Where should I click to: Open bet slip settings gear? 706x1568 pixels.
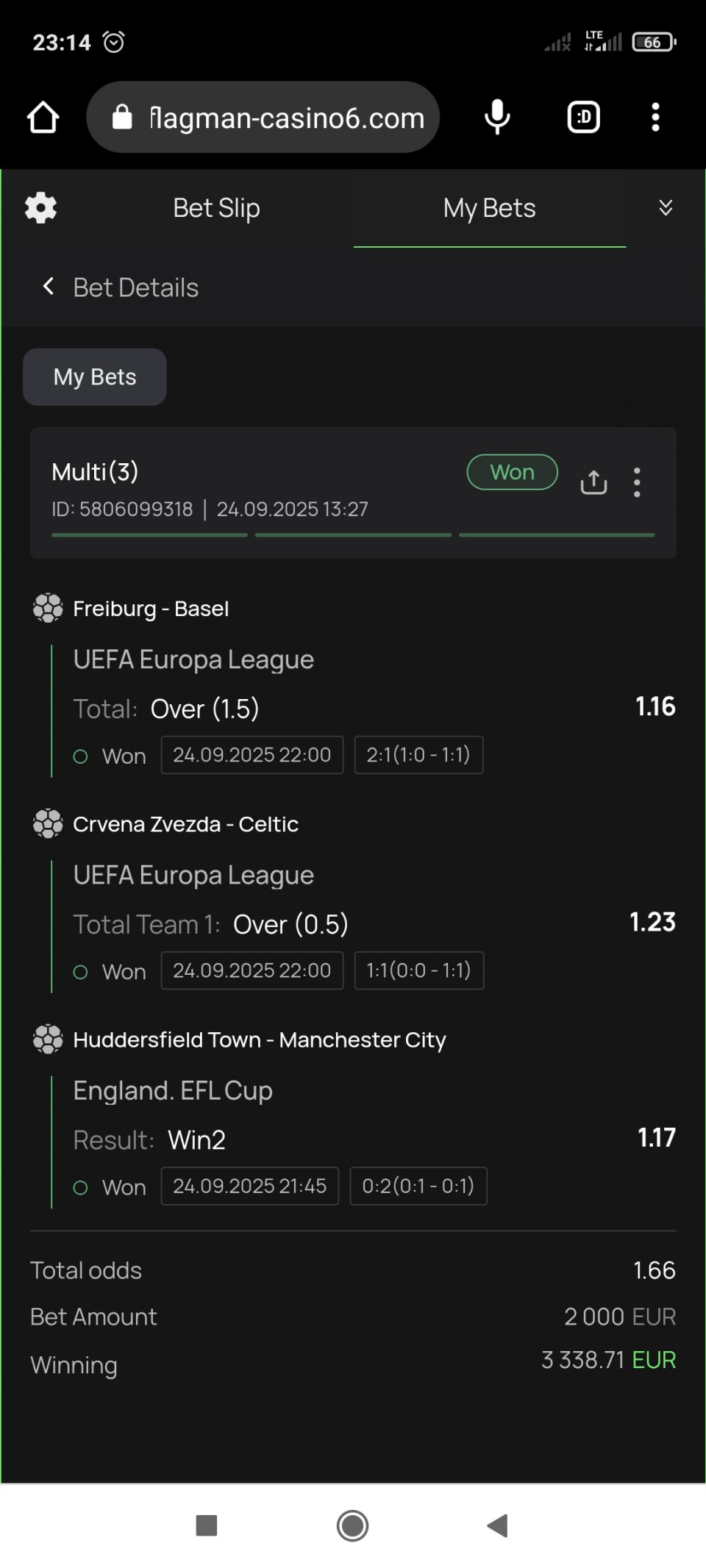click(40, 208)
